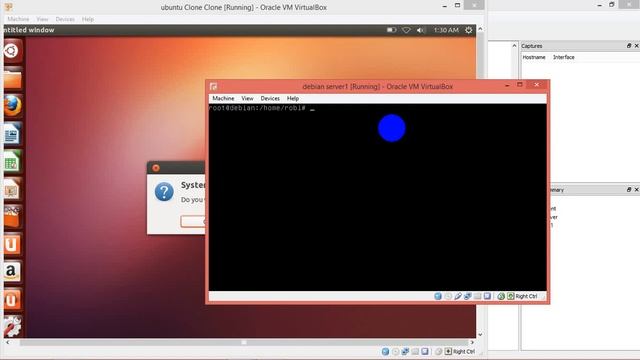The image size is (640, 360).
Task: Launch Firefox from the Ubuntu dock
Action: [13, 106]
